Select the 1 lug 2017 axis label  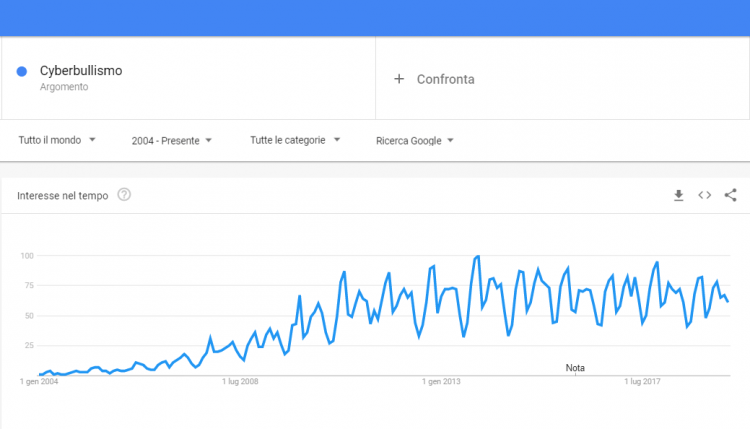click(642, 381)
